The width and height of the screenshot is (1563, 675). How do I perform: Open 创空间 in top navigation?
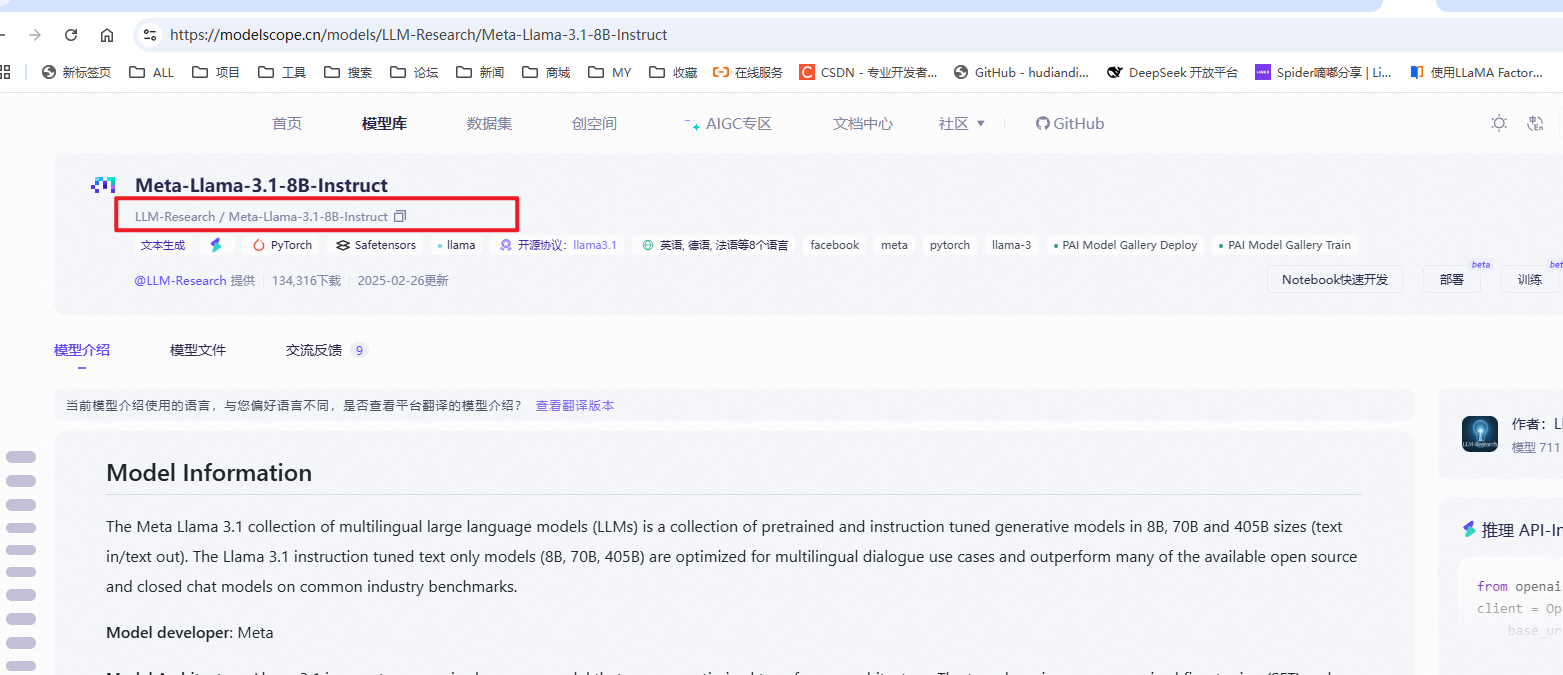click(x=594, y=124)
